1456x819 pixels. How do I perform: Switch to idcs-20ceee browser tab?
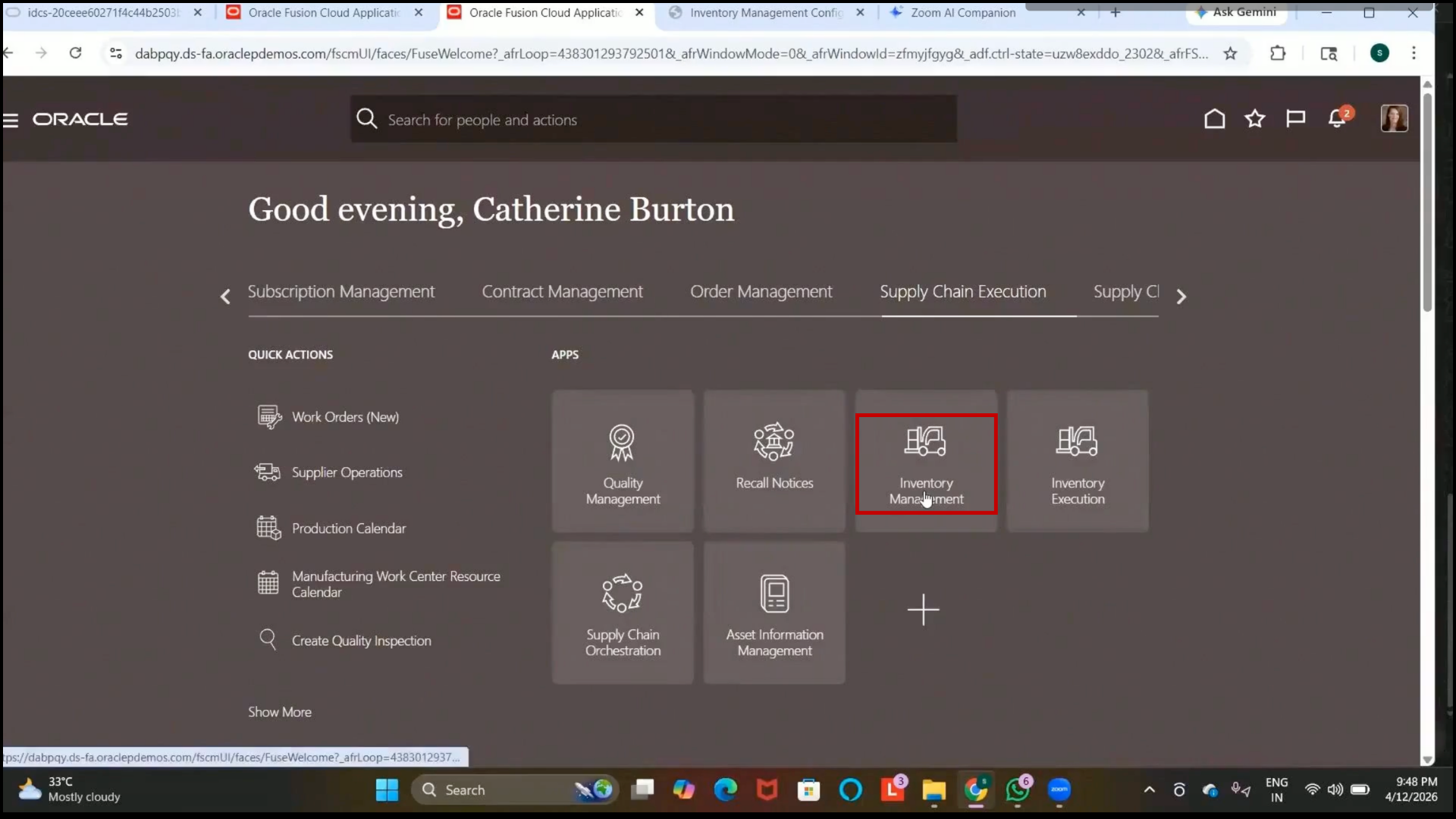(104, 13)
